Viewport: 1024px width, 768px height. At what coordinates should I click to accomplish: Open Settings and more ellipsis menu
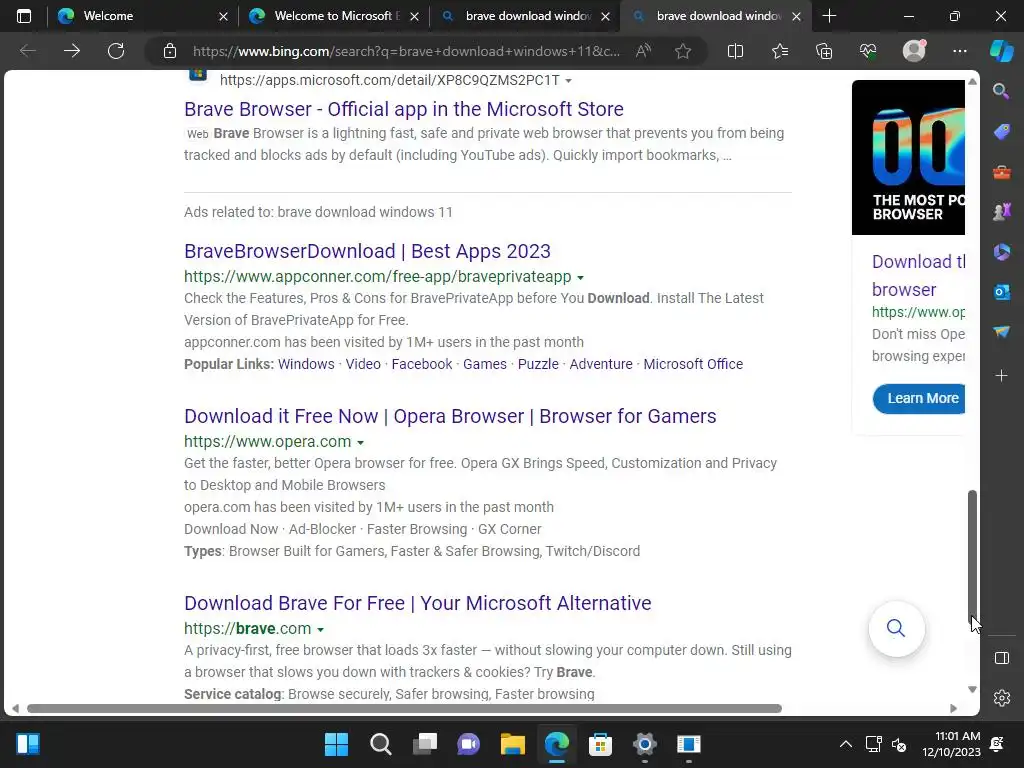pos(959,50)
